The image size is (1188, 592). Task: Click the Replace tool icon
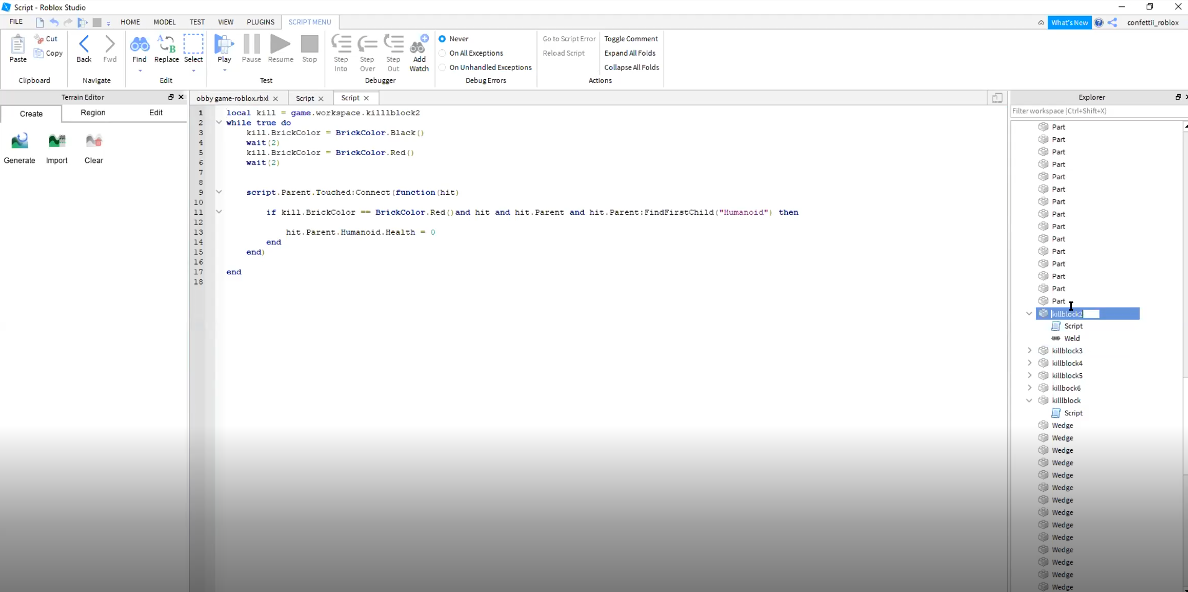pos(167,45)
